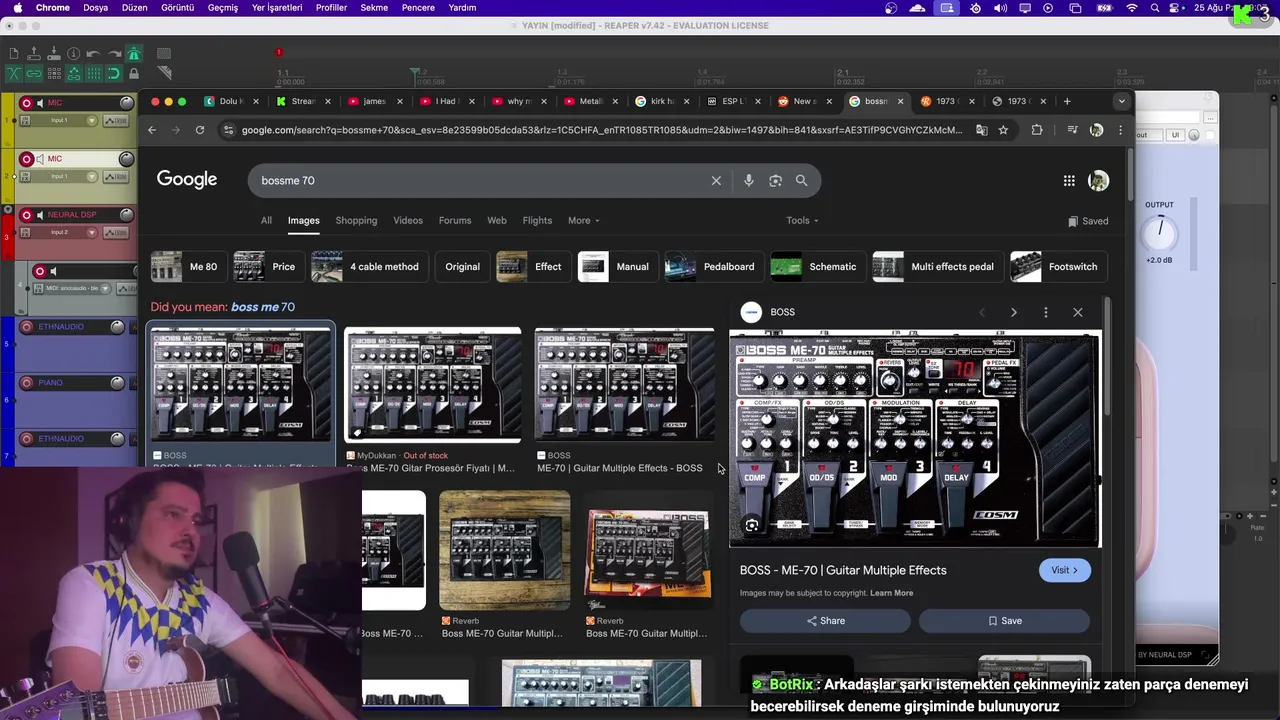Image resolution: width=1280 pixels, height=720 pixels.
Task: Open new Chrome tab with plus
Action: click(x=1067, y=101)
